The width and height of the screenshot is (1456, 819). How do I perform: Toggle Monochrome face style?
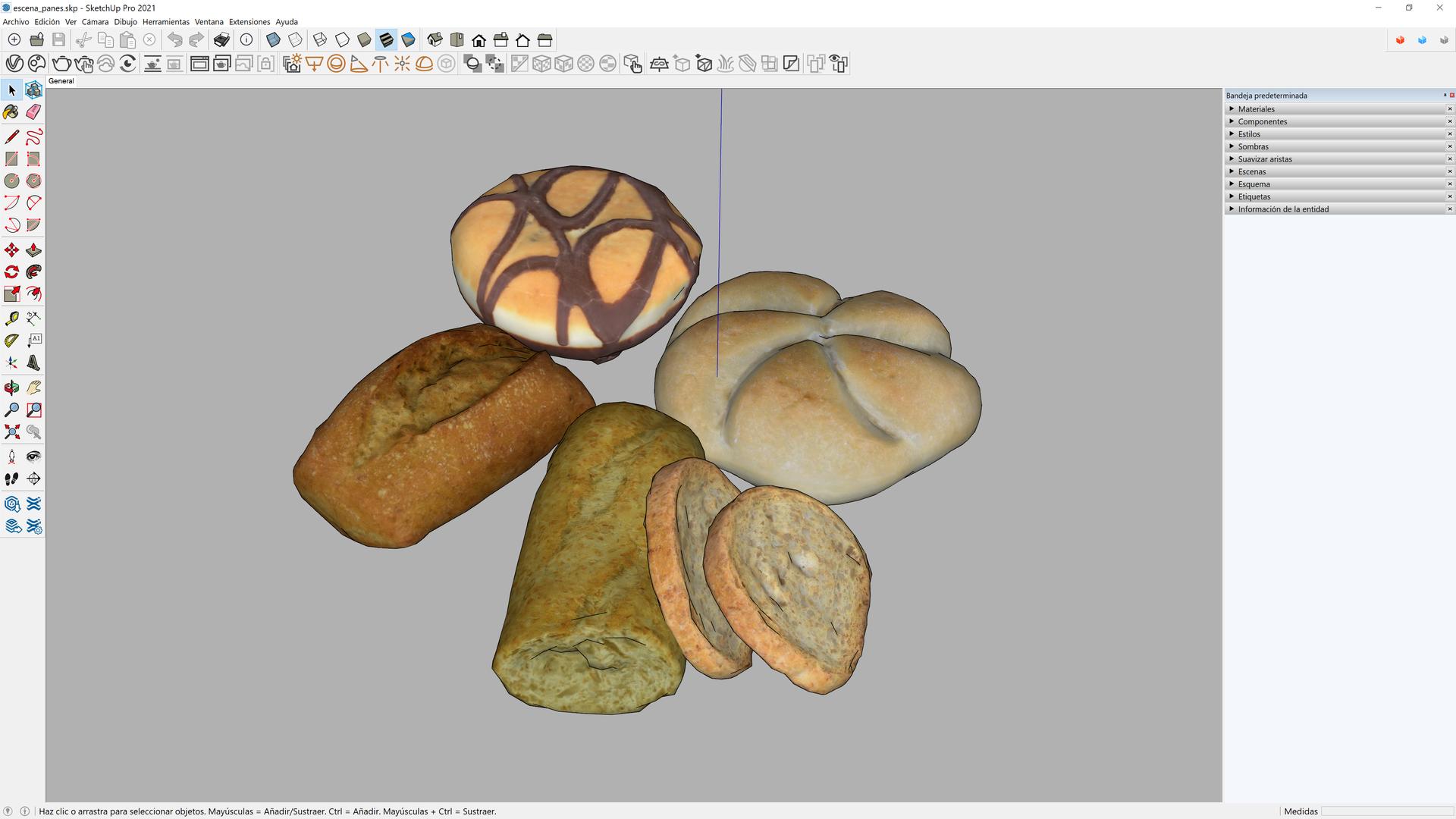tap(408, 40)
